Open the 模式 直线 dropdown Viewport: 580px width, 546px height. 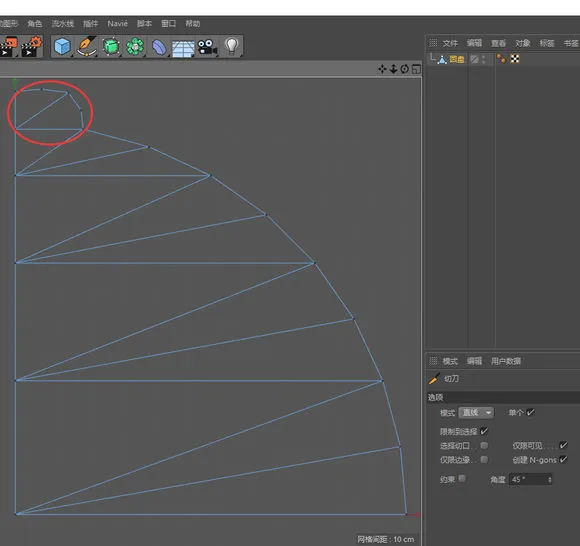pos(476,412)
